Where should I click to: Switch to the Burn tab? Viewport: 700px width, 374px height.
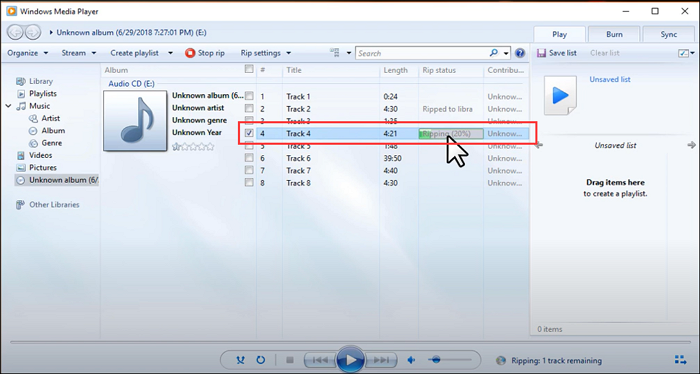pyautogui.click(x=614, y=34)
